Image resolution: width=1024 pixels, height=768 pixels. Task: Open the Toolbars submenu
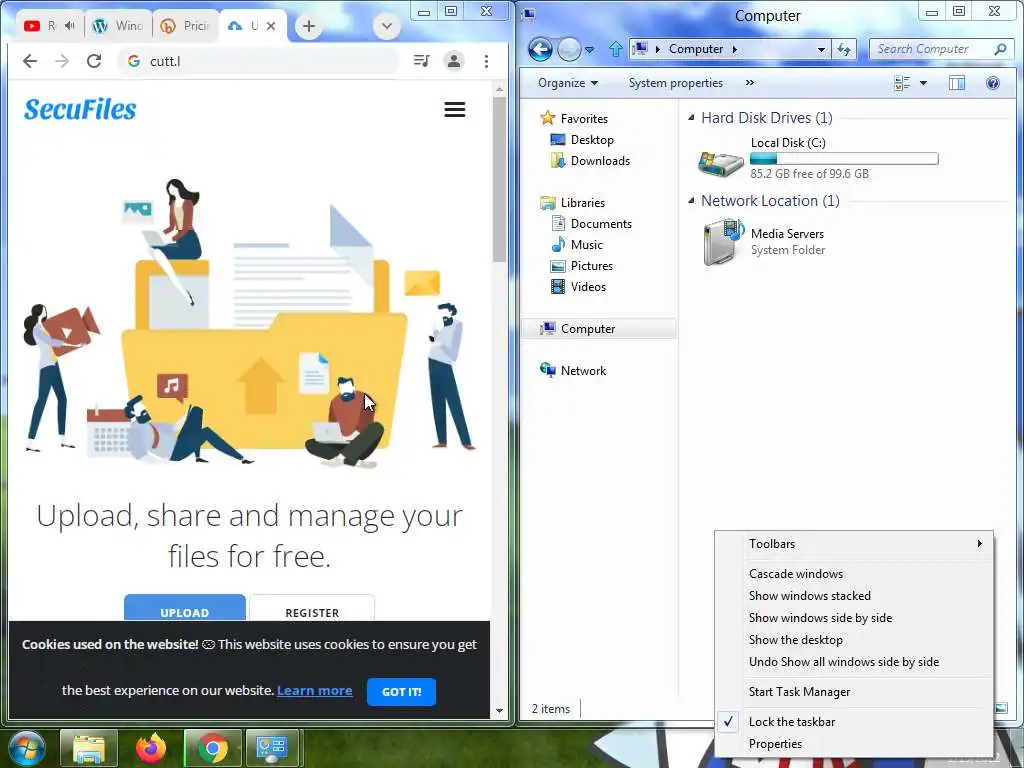point(854,543)
